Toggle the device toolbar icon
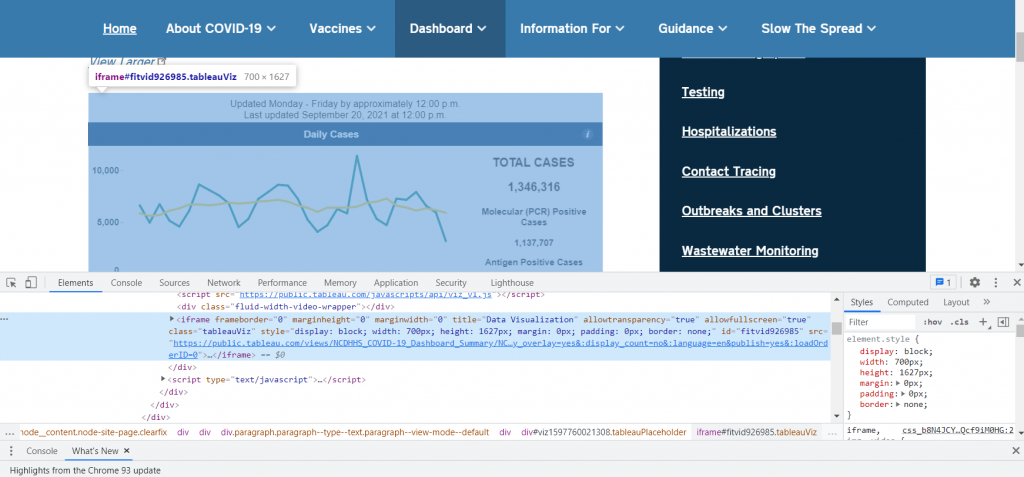 [31, 282]
